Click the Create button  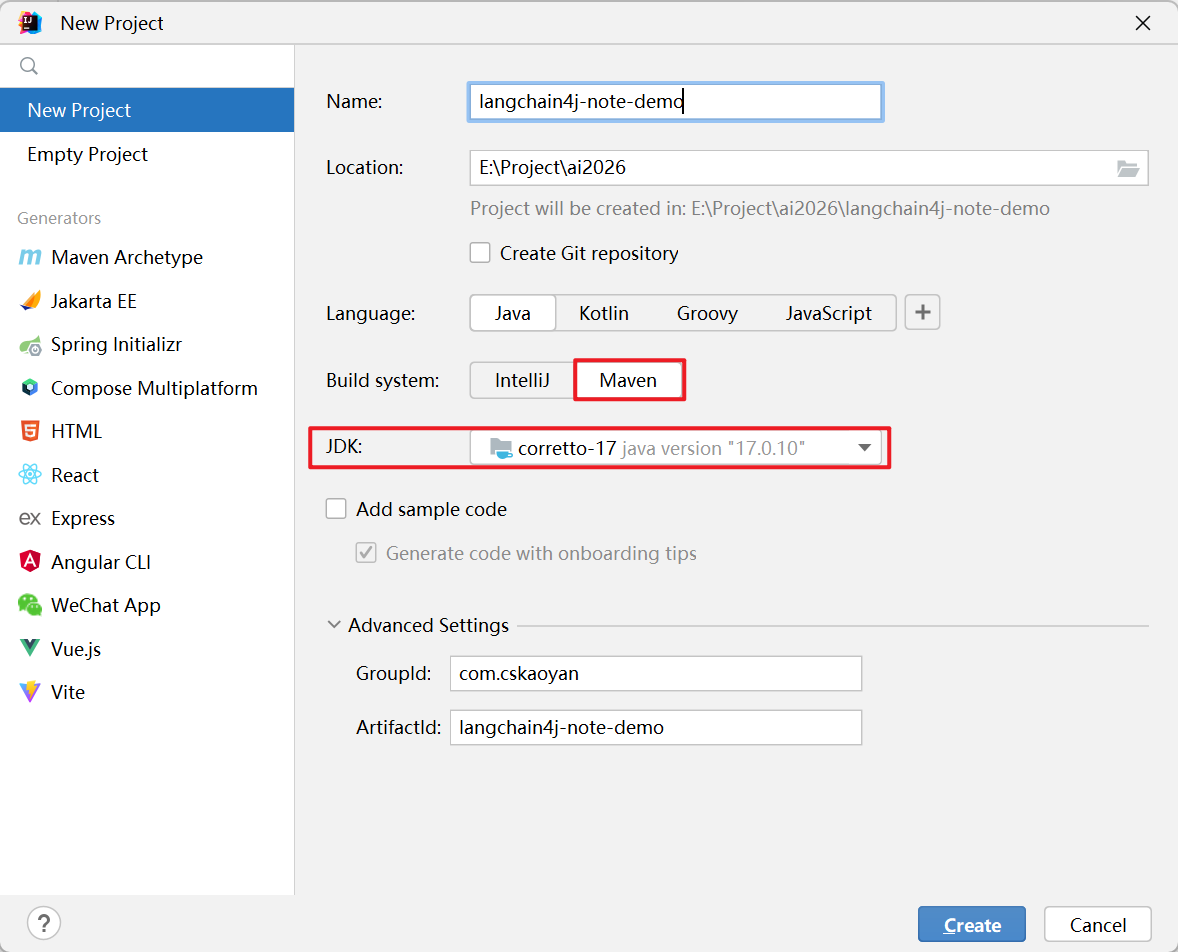(x=971, y=924)
